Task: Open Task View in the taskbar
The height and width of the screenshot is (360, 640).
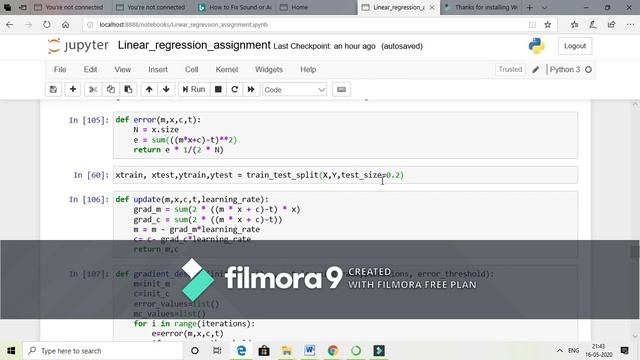Action: point(217,351)
